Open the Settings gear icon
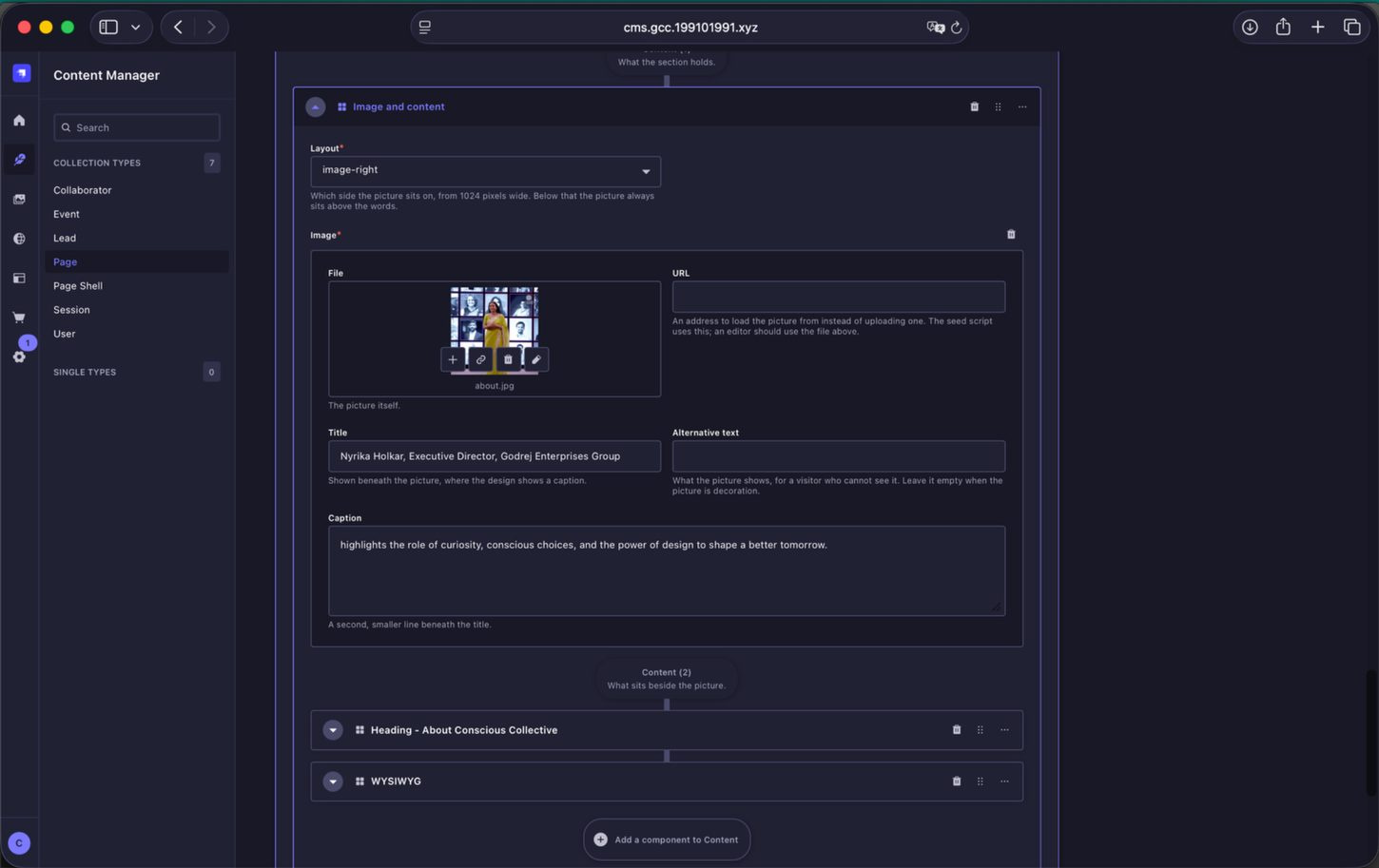 (x=19, y=357)
